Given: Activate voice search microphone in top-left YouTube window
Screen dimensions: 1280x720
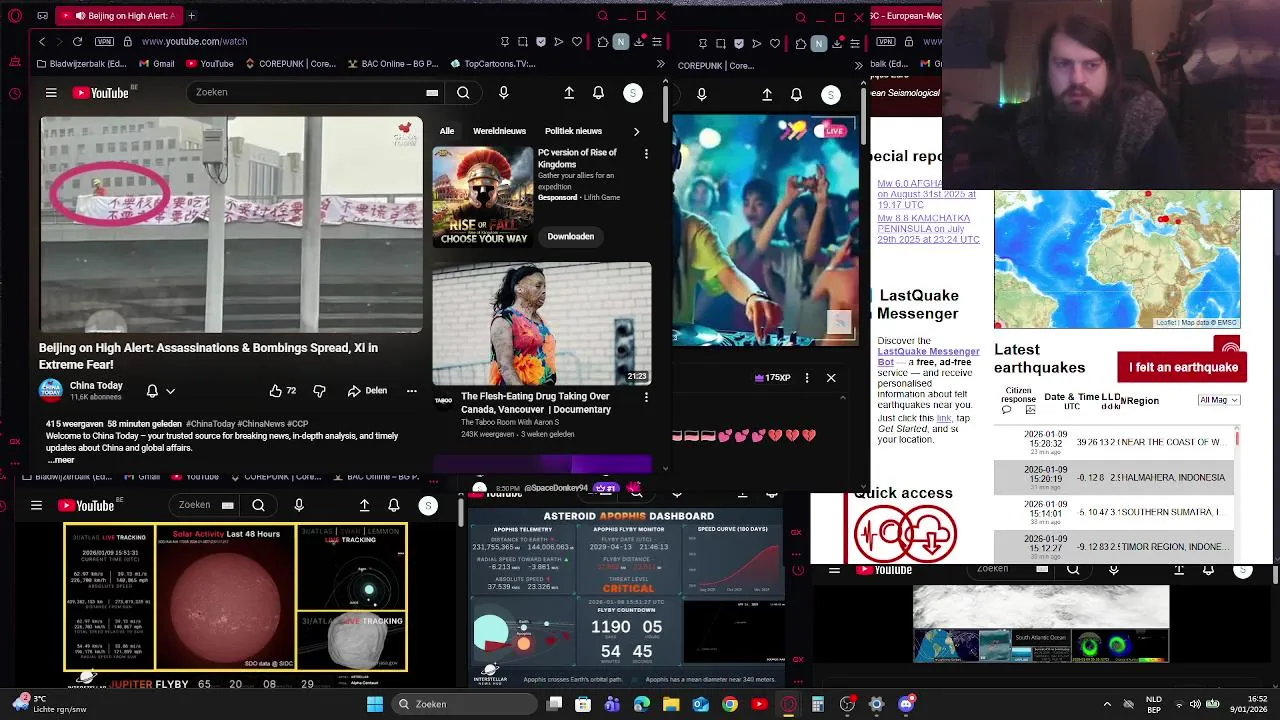Looking at the screenshot, I should [503, 92].
